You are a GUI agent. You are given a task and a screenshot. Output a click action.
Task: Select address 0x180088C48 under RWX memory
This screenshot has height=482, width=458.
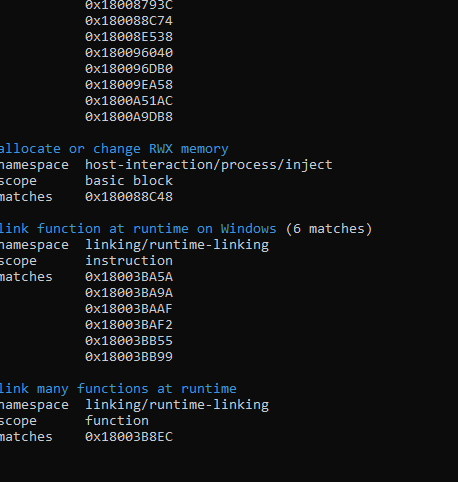129,197
